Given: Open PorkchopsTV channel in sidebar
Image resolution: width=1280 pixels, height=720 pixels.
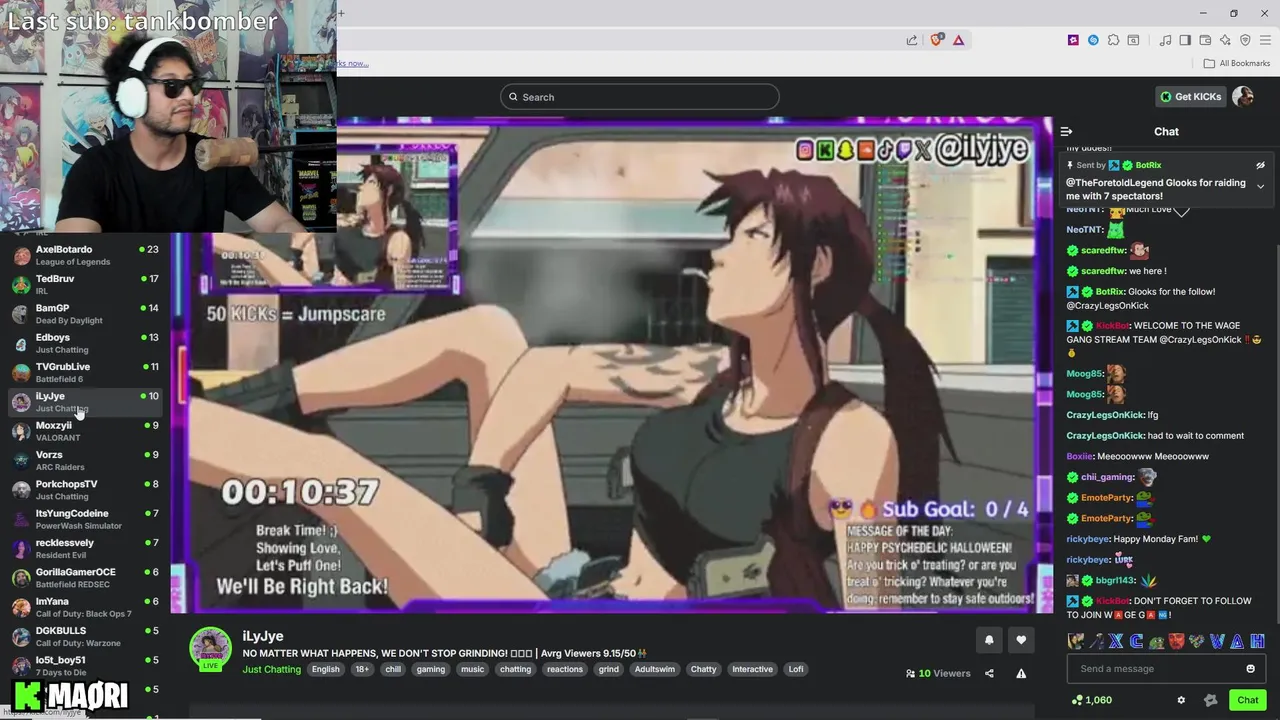Looking at the screenshot, I should 85,489.
